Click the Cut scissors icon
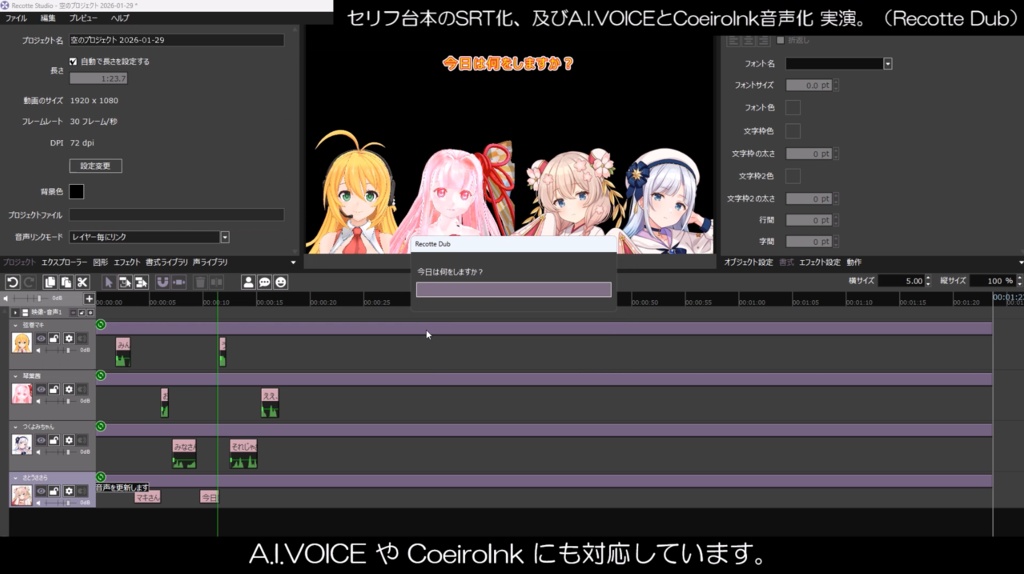The height and width of the screenshot is (574, 1024). click(82, 282)
